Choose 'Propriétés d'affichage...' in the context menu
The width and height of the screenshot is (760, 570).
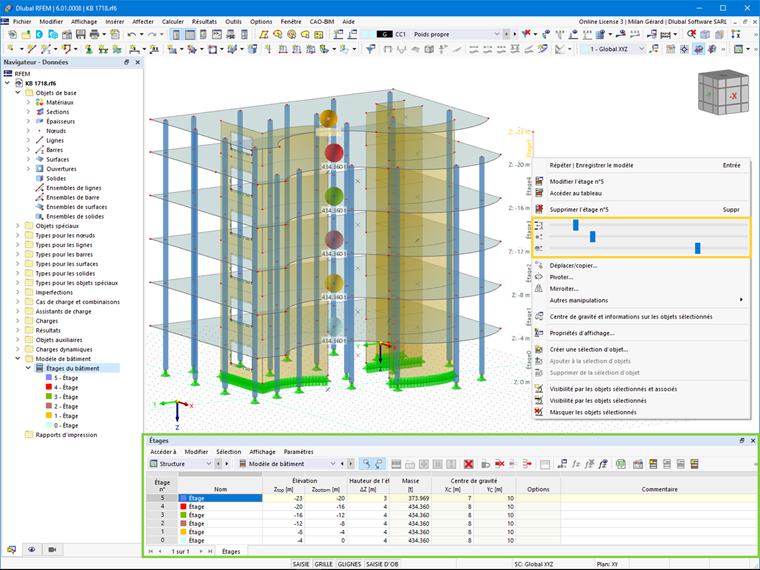tap(582, 333)
